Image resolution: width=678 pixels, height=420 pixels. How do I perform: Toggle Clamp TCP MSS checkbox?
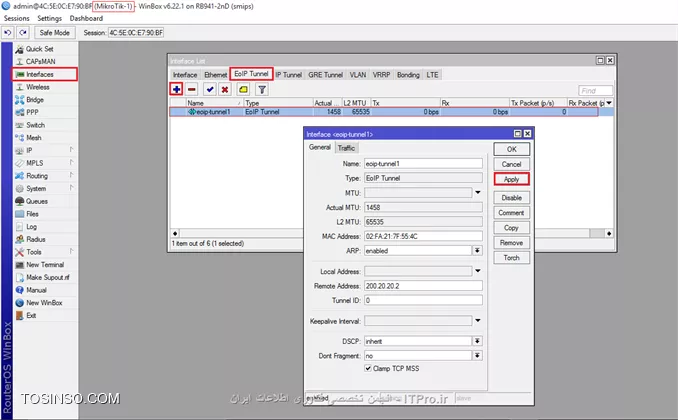point(368,369)
